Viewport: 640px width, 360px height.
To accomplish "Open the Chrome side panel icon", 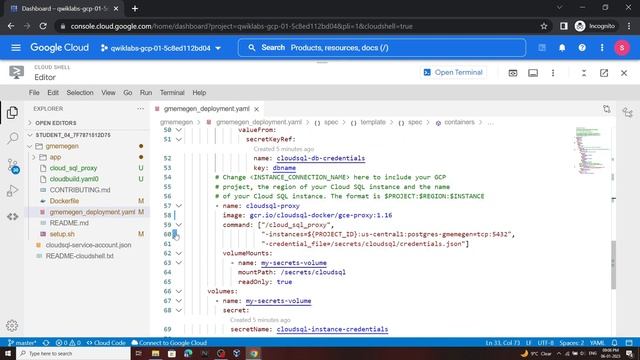I will (564, 26).
